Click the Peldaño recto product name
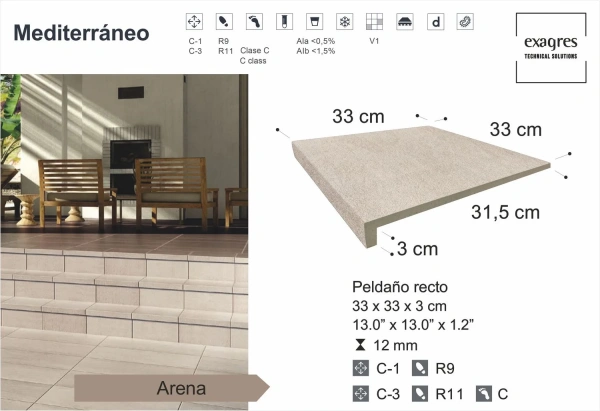The width and height of the screenshot is (600, 411). 399,284
